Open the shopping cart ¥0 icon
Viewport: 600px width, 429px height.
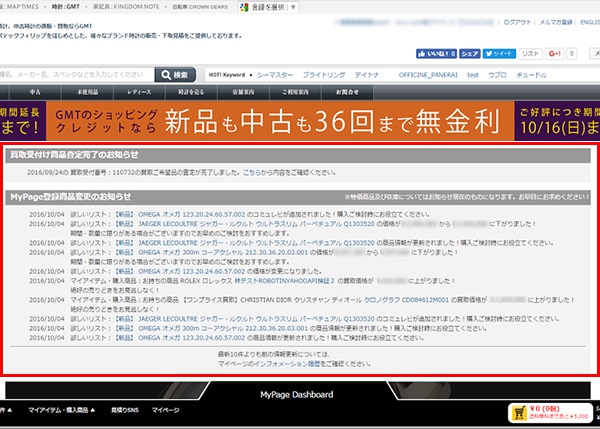click(x=550, y=413)
